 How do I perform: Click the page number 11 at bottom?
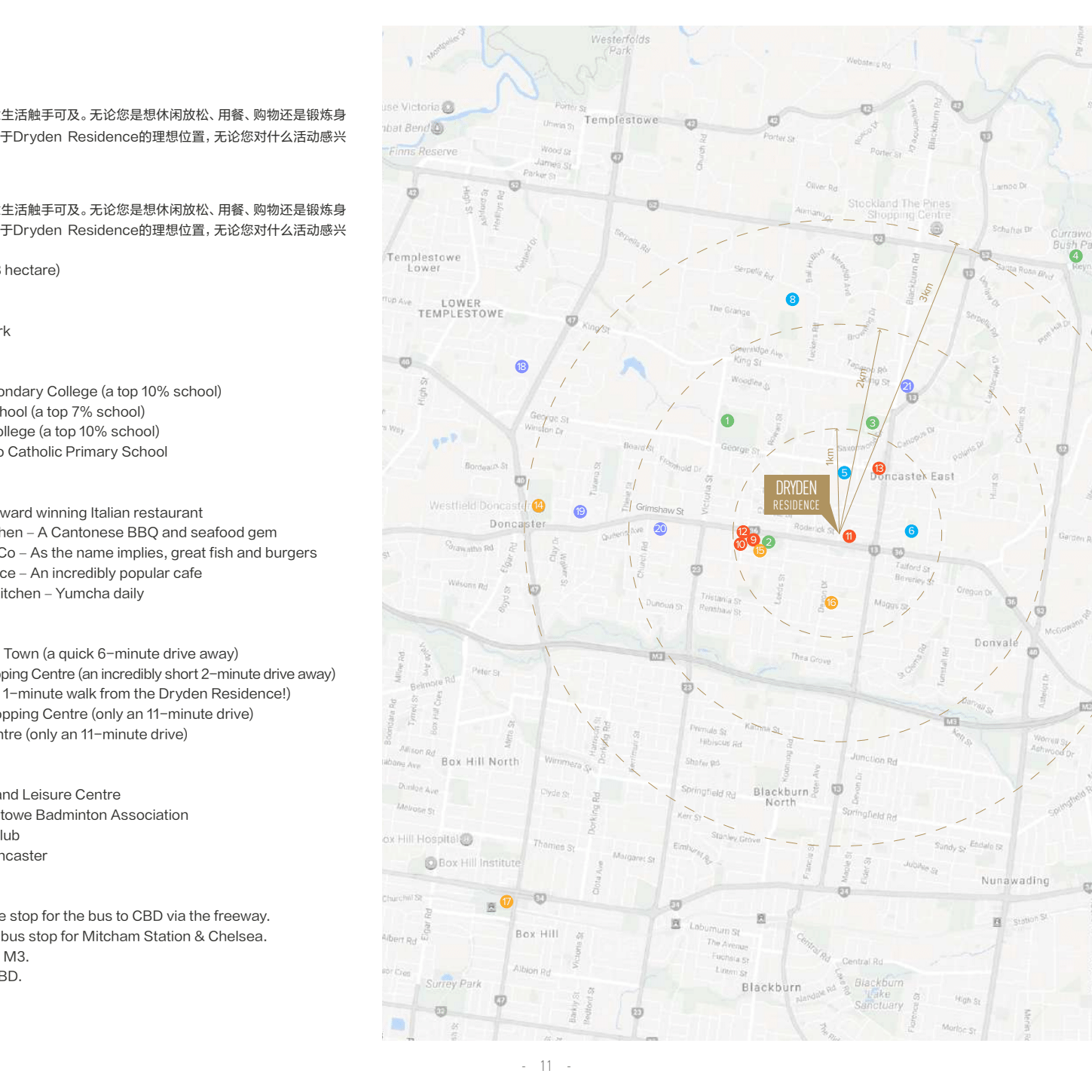(546, 1066)
